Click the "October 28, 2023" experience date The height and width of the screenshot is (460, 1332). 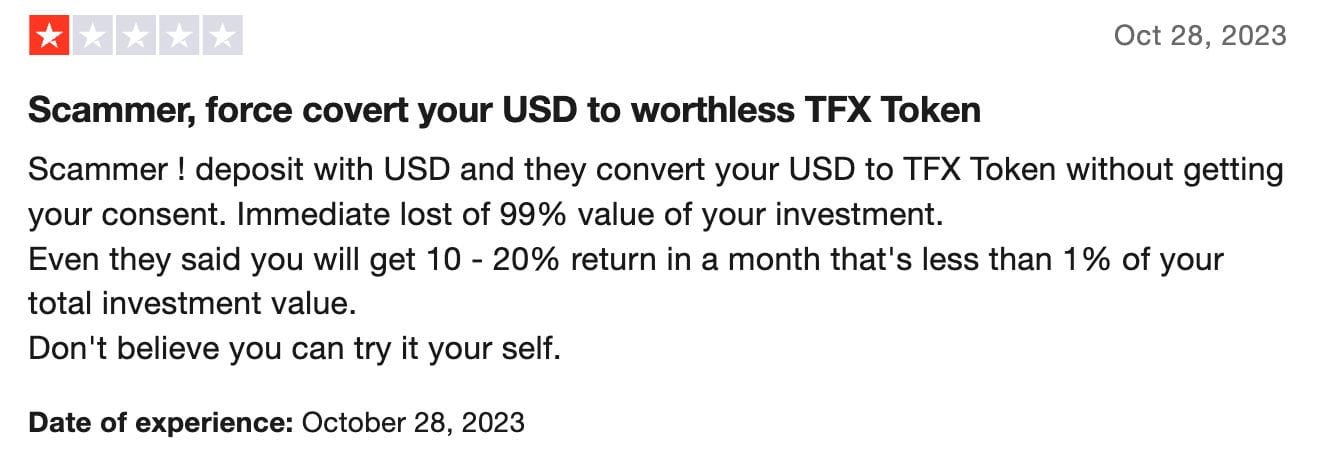click(412, 422)
